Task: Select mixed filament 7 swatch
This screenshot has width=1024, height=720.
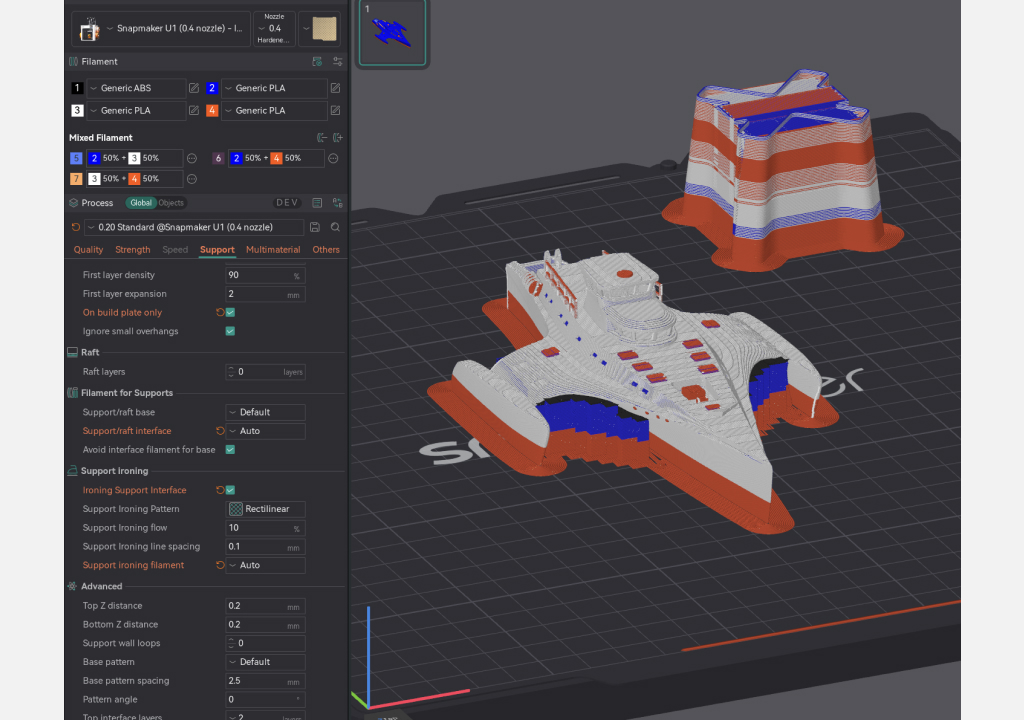Action: (x=76, y=178)
